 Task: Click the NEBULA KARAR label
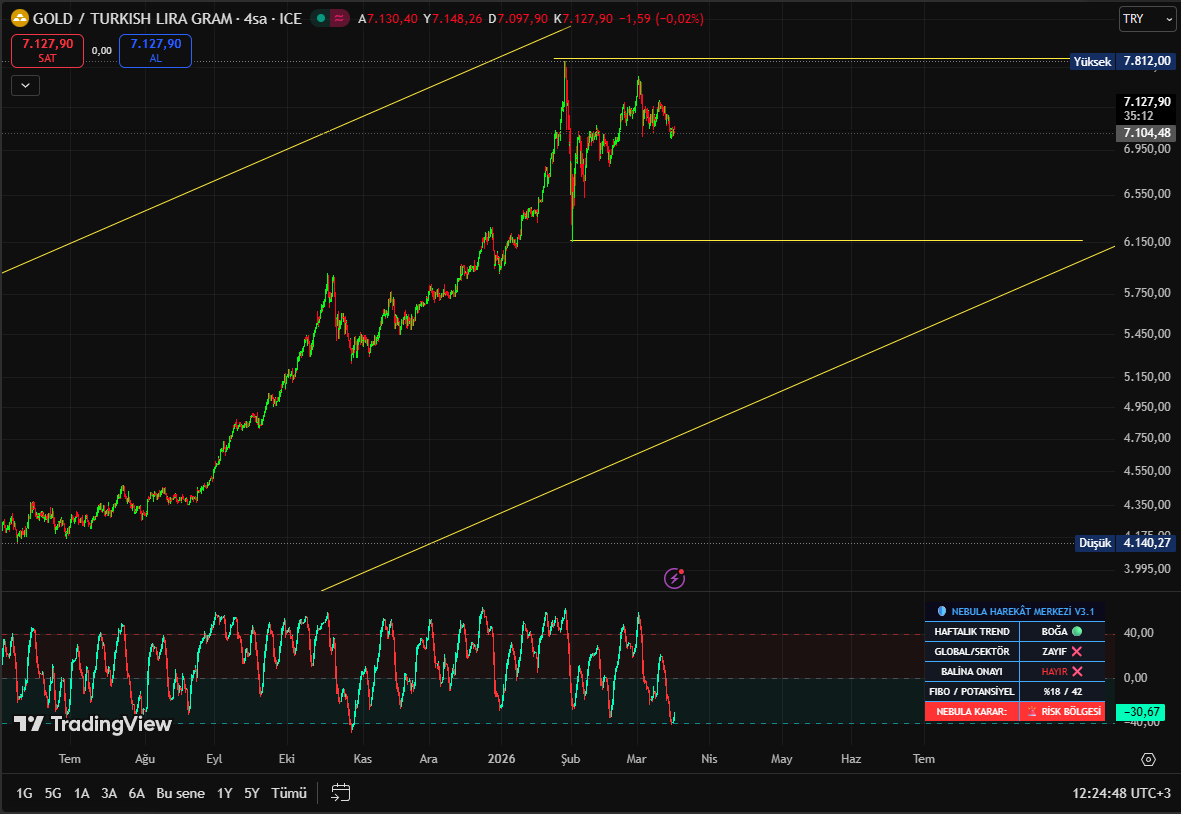pyautogui.click(x=972, y=712)
